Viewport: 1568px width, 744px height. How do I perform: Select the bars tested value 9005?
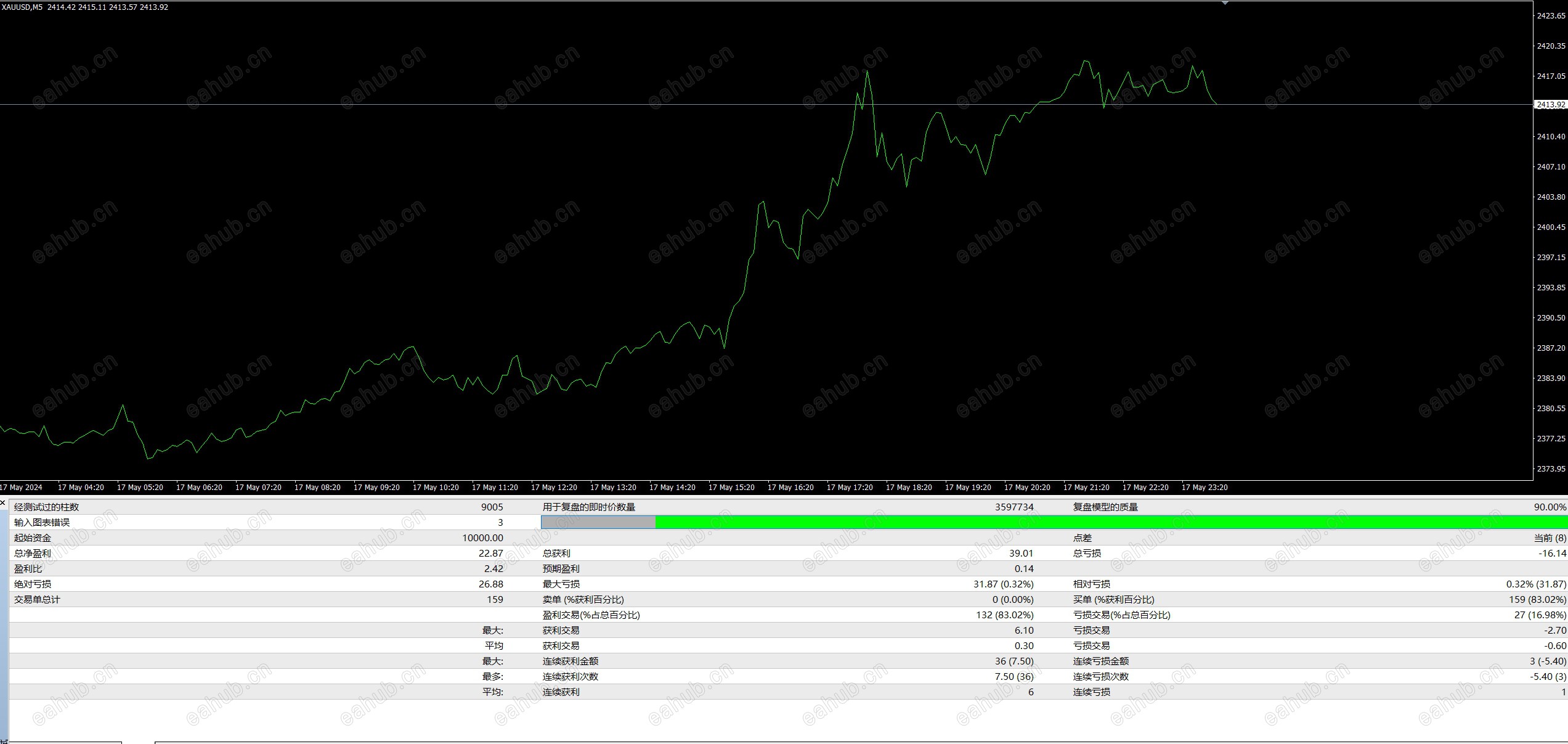coord(492,507)
